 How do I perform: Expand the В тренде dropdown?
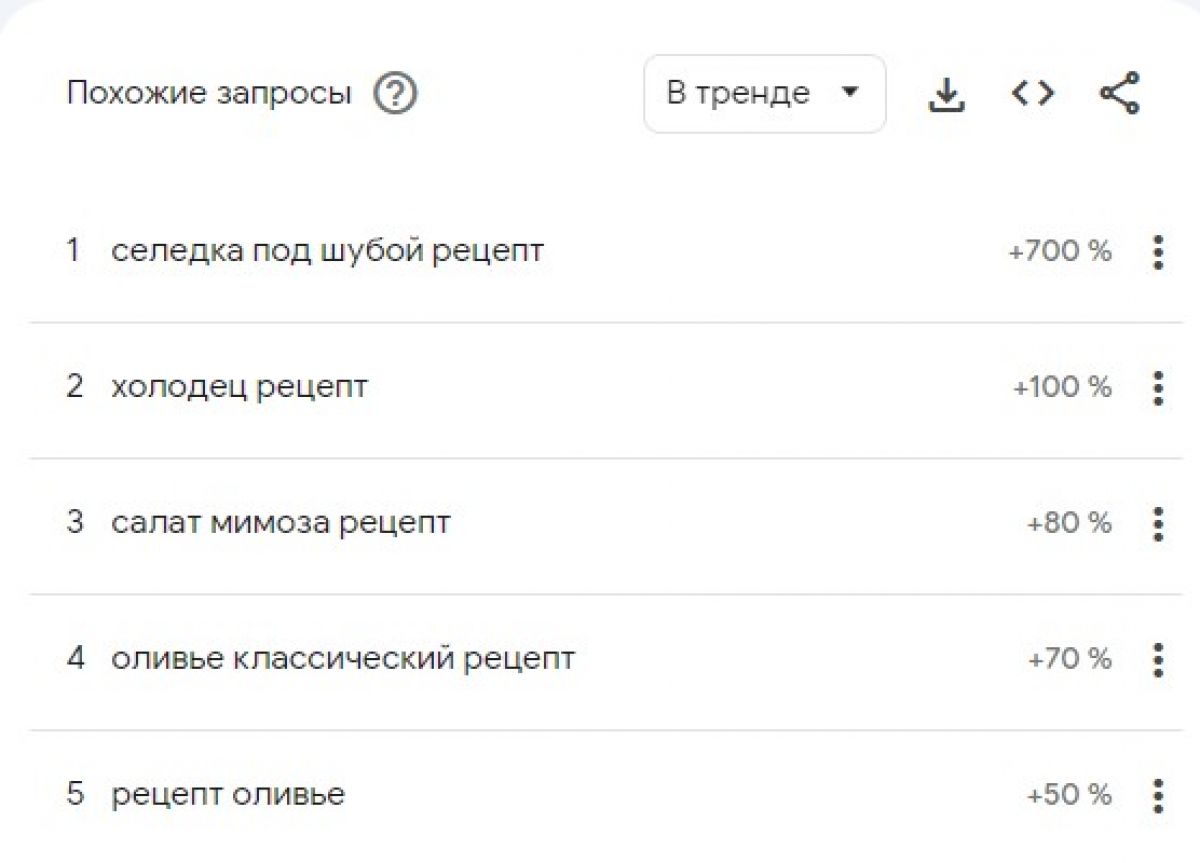[x=765, y=94]
